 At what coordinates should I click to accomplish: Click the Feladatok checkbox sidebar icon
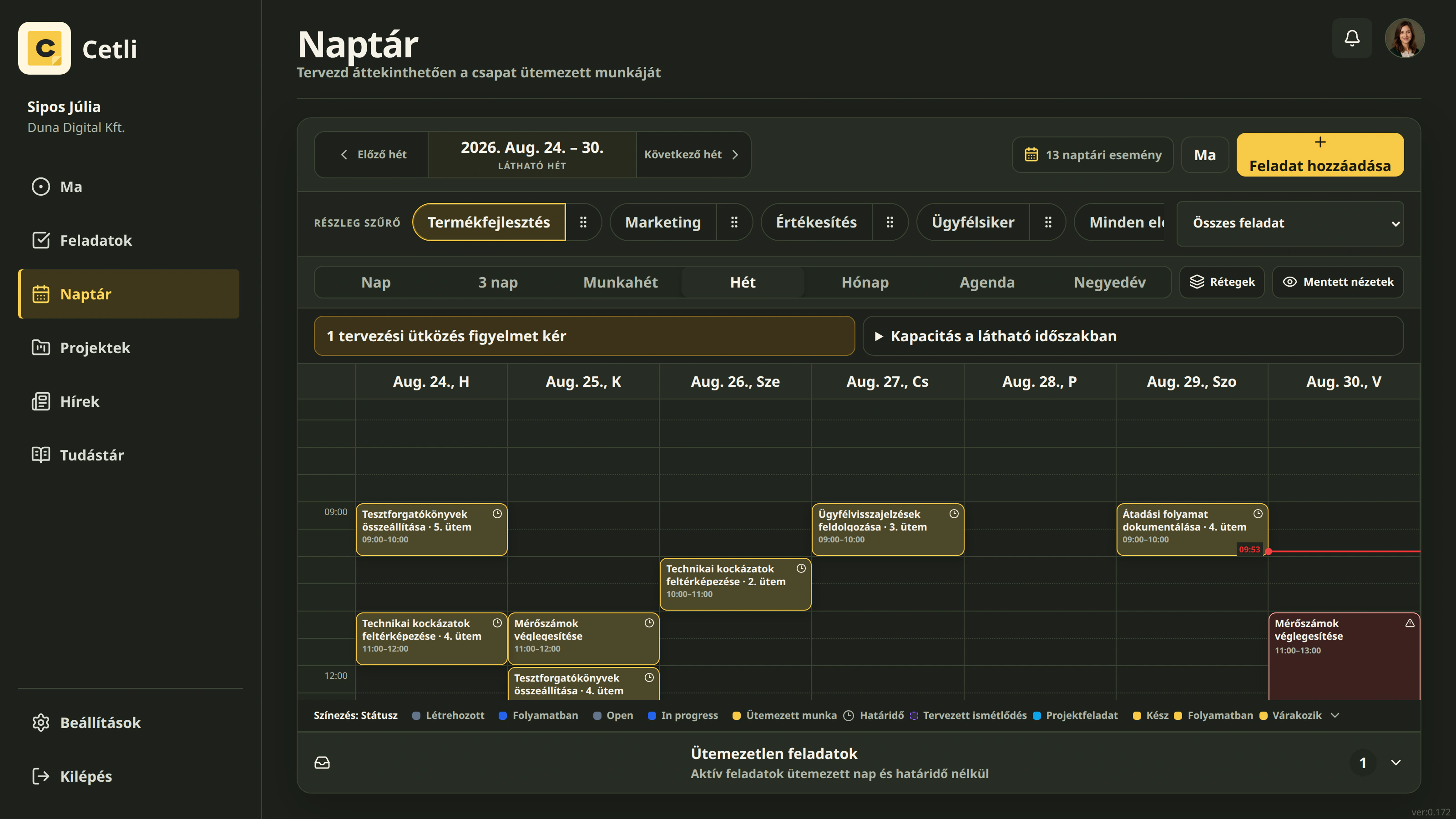40,240
